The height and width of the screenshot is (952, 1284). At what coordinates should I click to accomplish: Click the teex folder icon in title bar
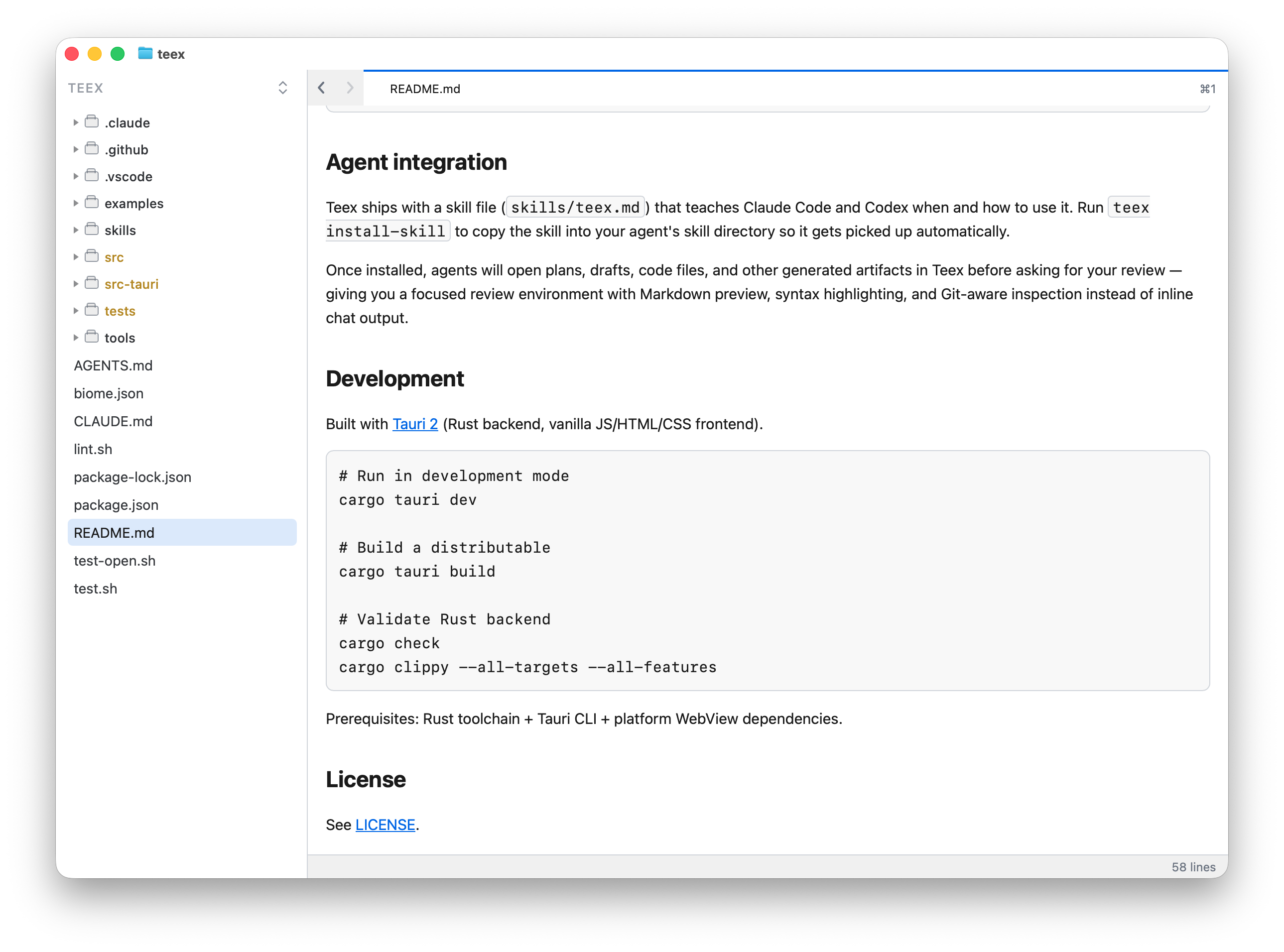[145, 54]
